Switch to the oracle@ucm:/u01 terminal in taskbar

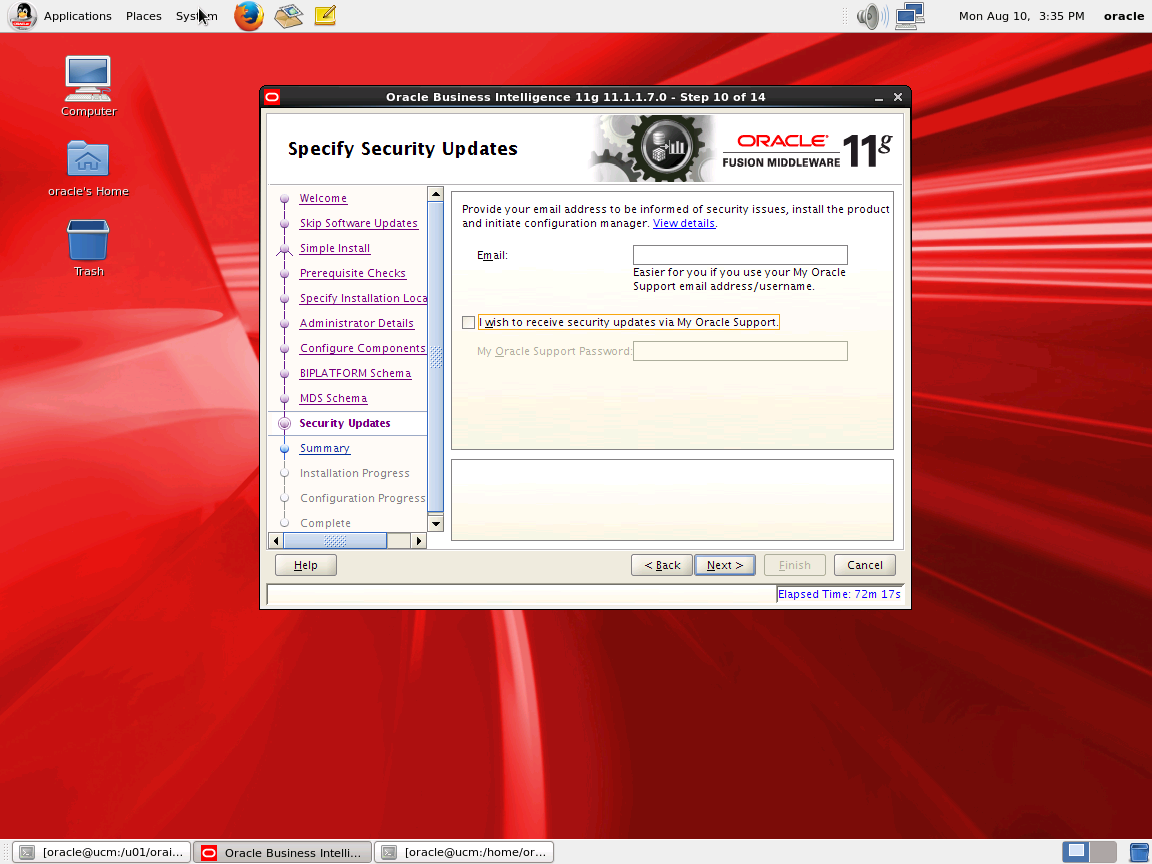point(103,852)
